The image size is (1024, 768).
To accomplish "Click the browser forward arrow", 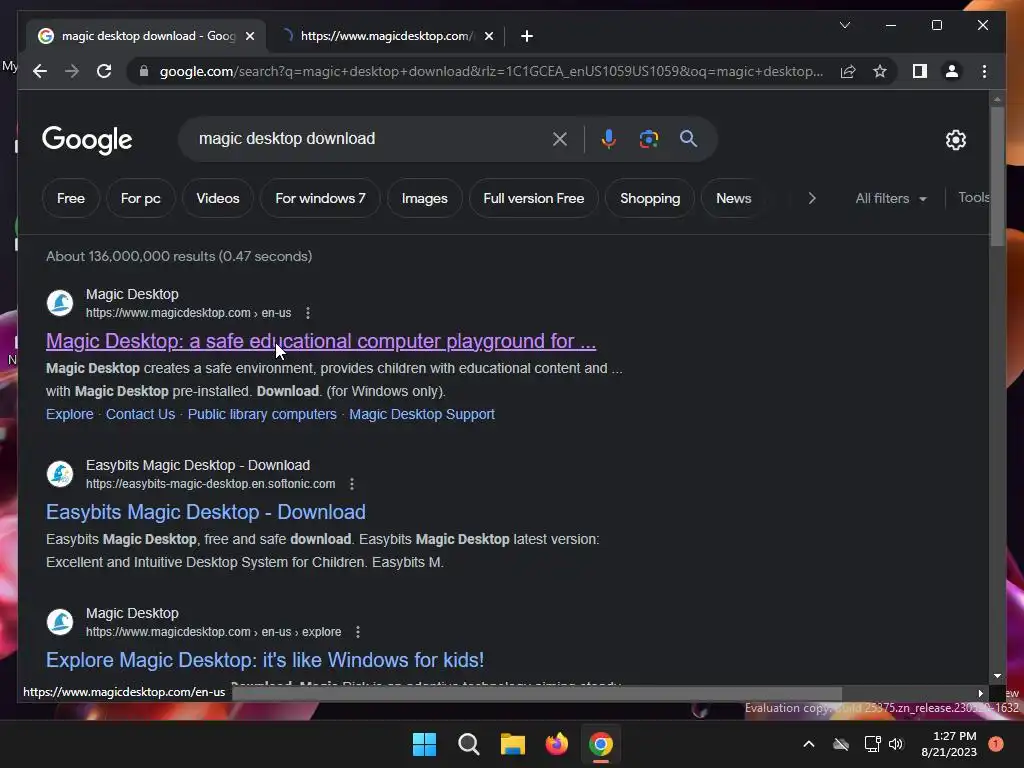I will pyautogui.click(x=72, y=71).
